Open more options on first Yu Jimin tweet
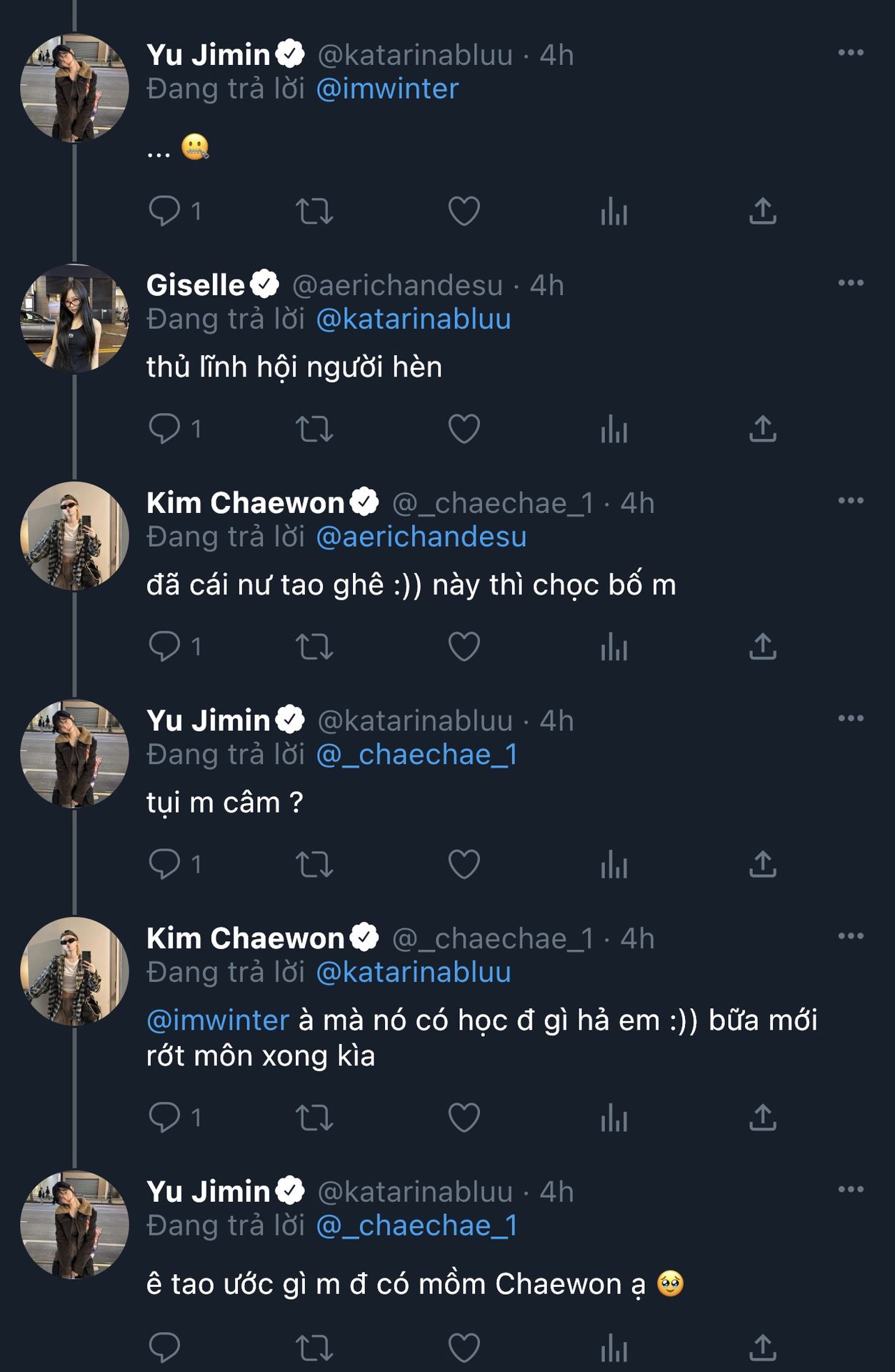895x1372 pixels. click(x=851, y=53)
